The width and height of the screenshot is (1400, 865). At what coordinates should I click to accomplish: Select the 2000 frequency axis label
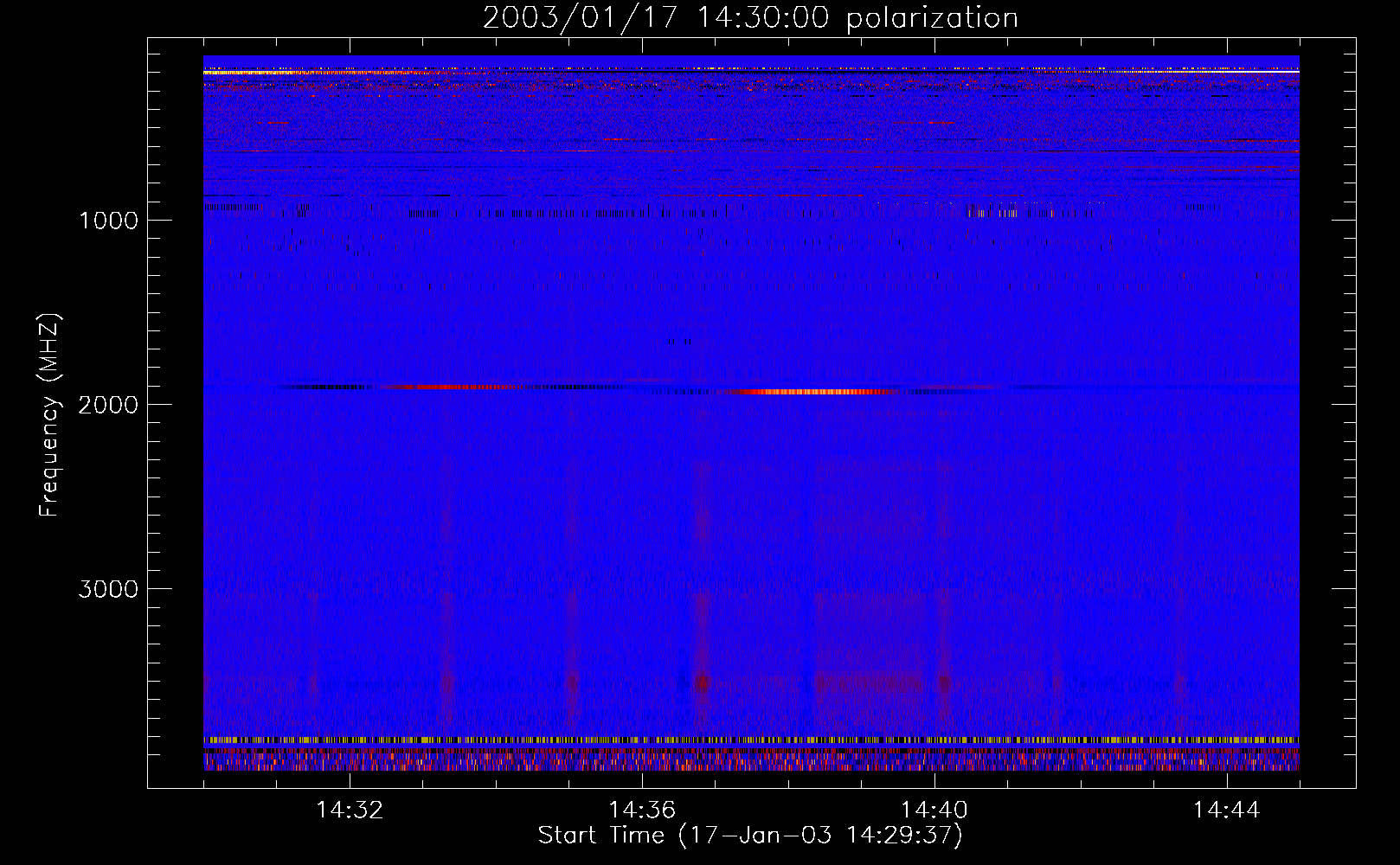tap(108, 405)
